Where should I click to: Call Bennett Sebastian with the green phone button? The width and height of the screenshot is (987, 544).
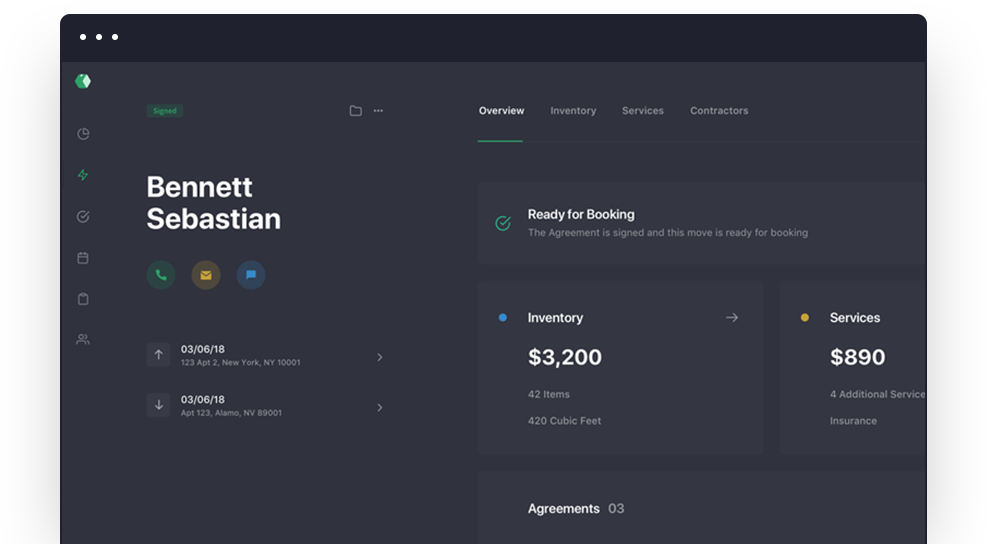pyautogui.click(x=161, y=275)
